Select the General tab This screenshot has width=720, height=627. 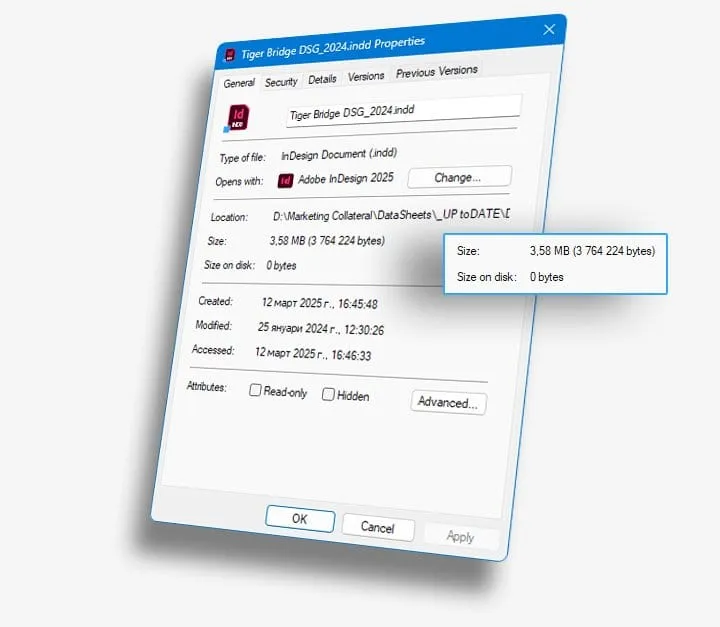239,83
